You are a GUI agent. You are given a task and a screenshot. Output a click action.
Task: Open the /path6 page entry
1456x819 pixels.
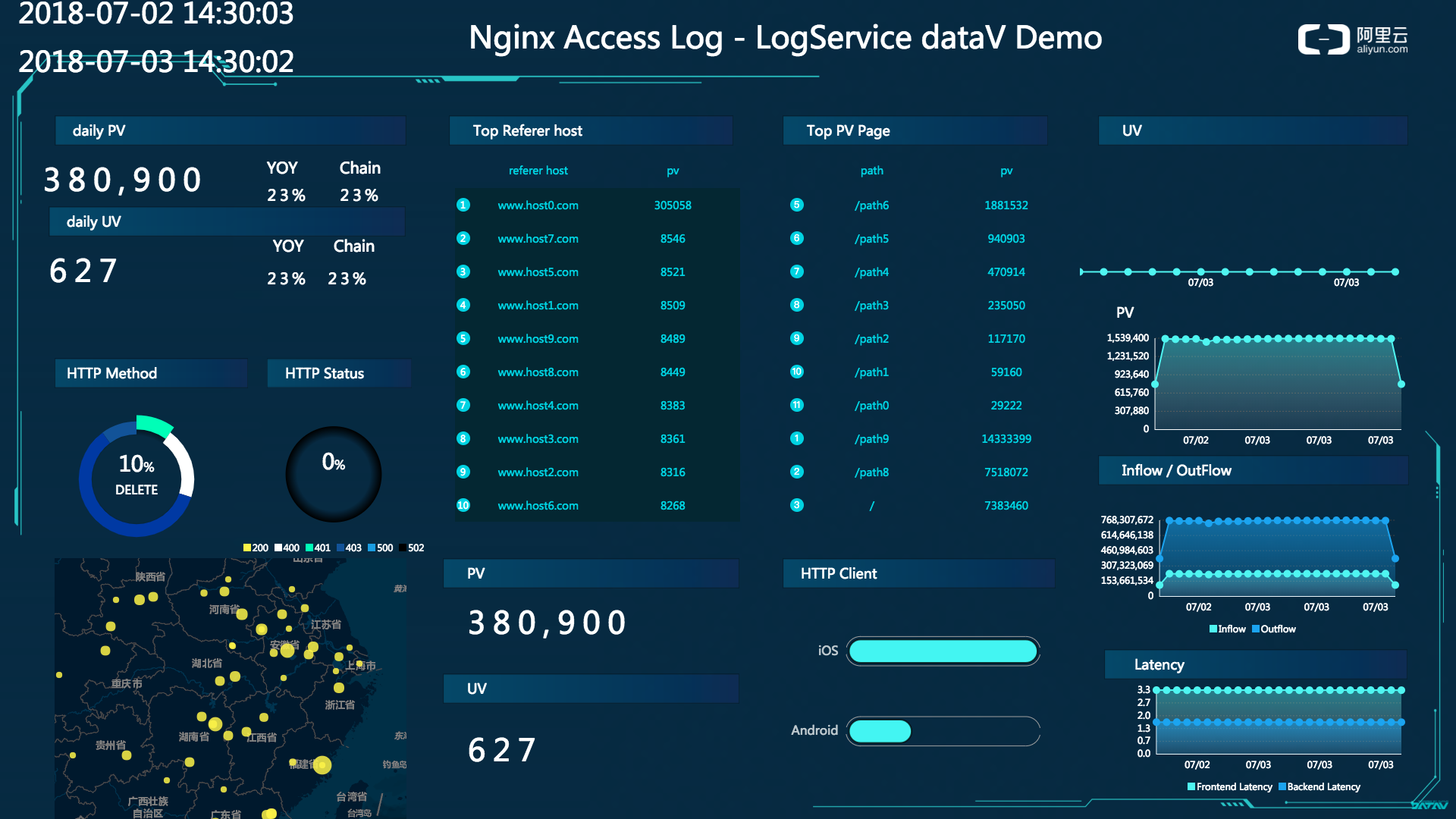871,205
